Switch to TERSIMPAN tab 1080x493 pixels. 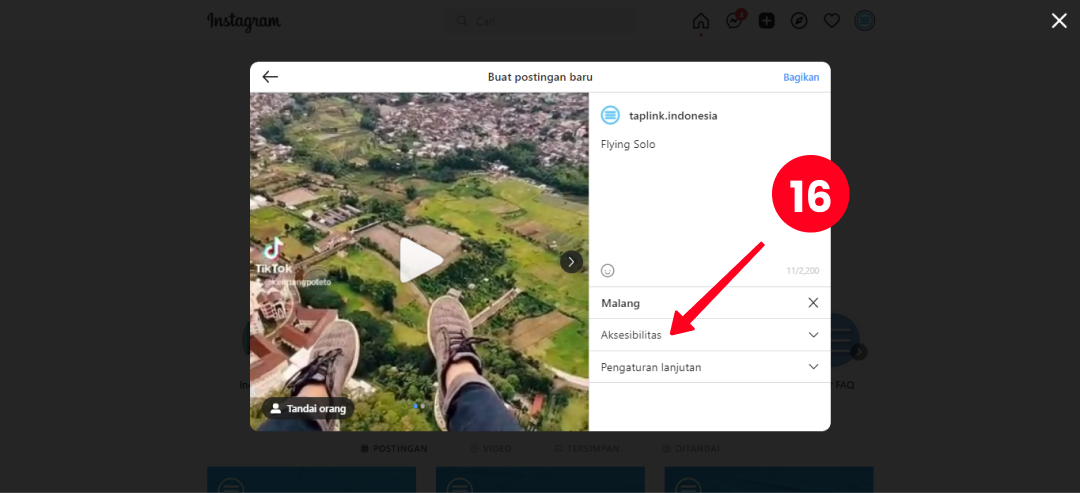click(x=587, y=448)
